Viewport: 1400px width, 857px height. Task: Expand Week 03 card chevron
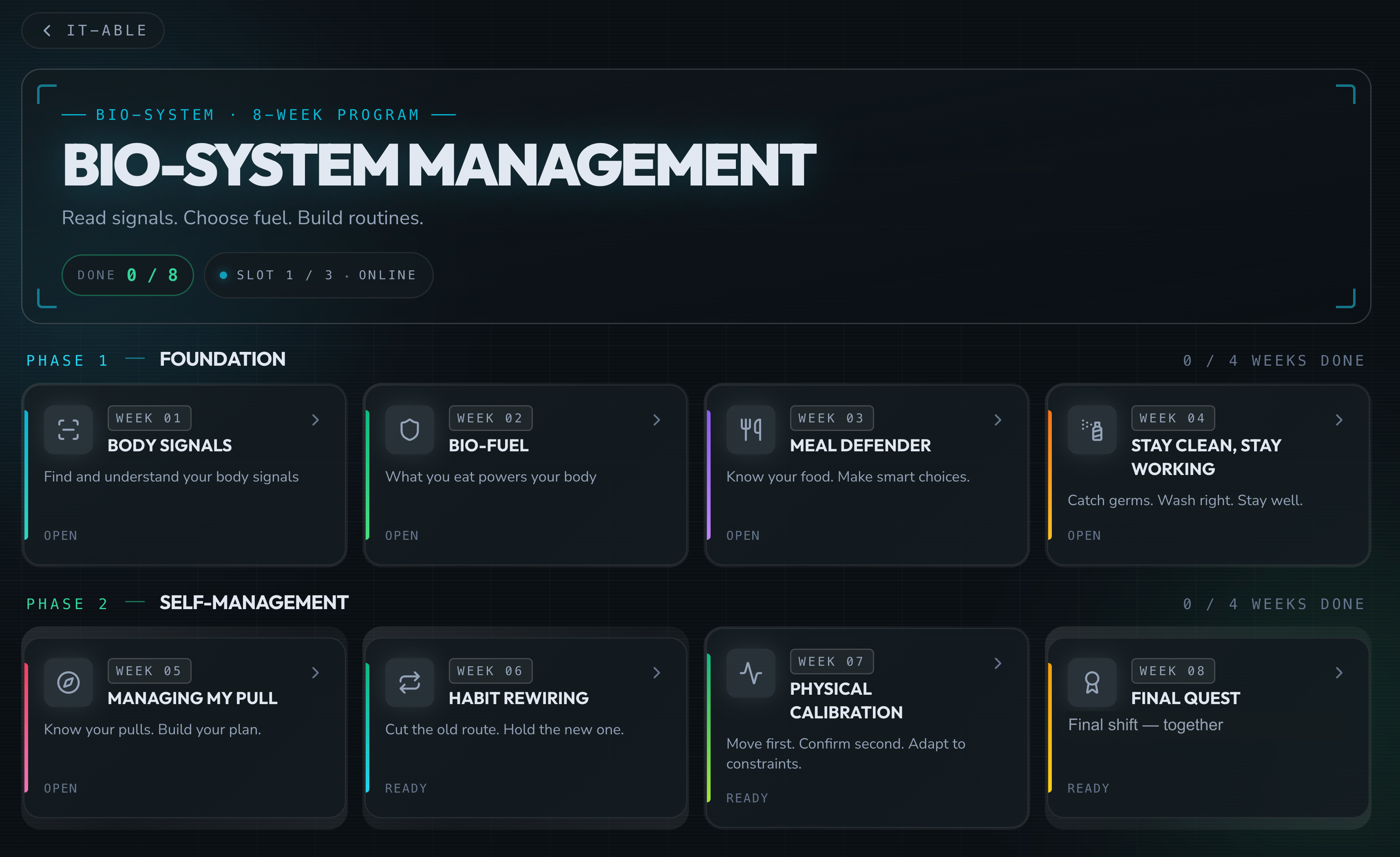pyautogui.click(x=998, y=420)
